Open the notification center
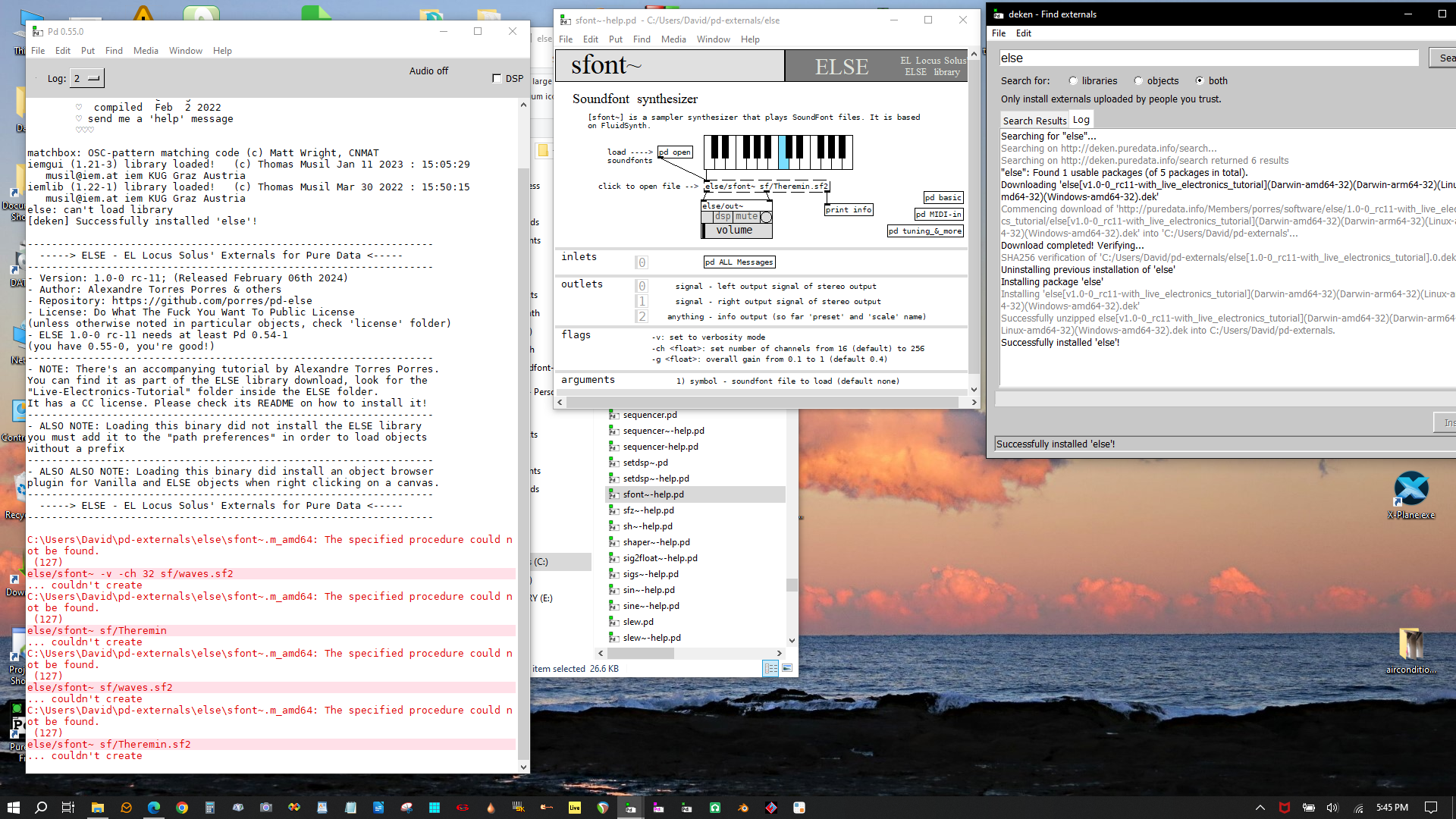This screenshot has height=819, width=1456. click(x=1431, y=808)
